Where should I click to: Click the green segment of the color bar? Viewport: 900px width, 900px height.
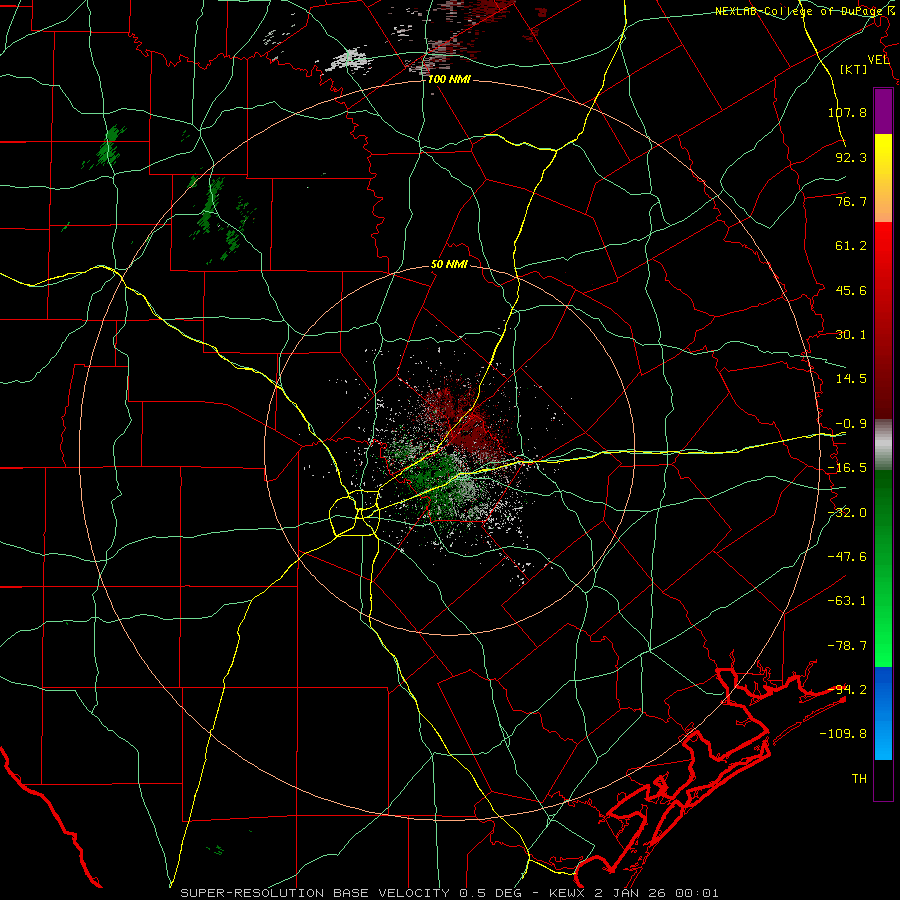883,568
